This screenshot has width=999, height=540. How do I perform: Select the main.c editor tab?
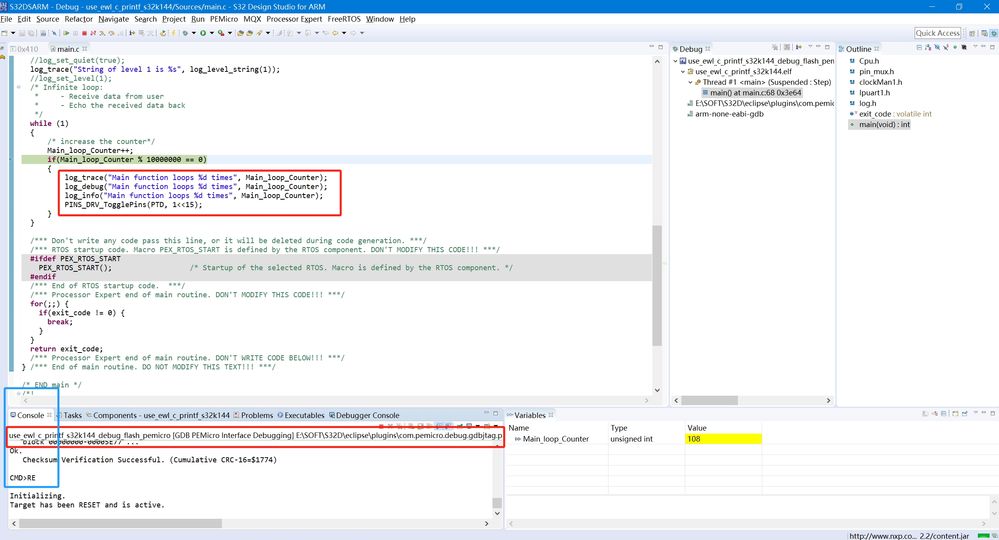point(68,49)
